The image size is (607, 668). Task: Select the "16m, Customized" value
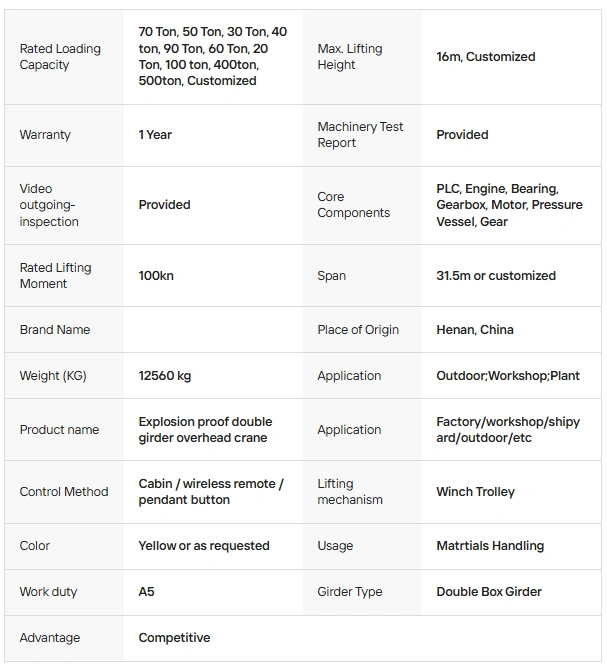pos(486,57)
